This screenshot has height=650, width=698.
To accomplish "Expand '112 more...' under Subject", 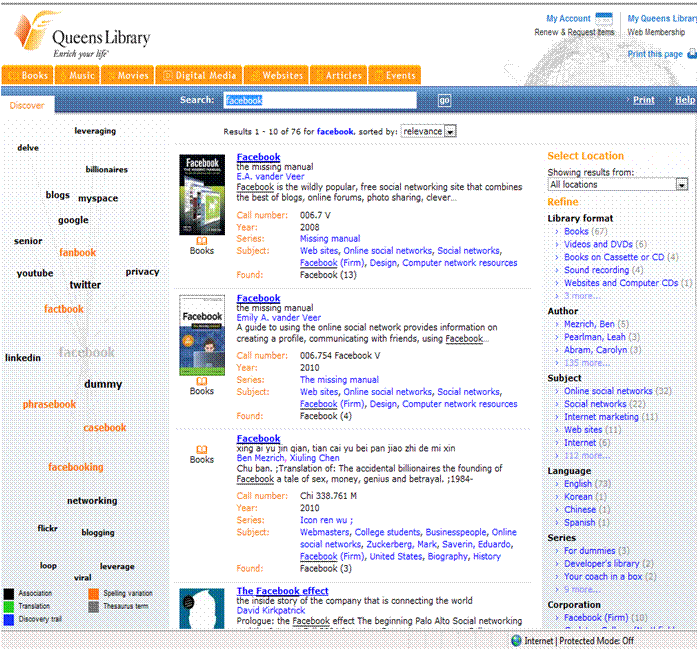I will pyautogui.click(x=587, y=455).
